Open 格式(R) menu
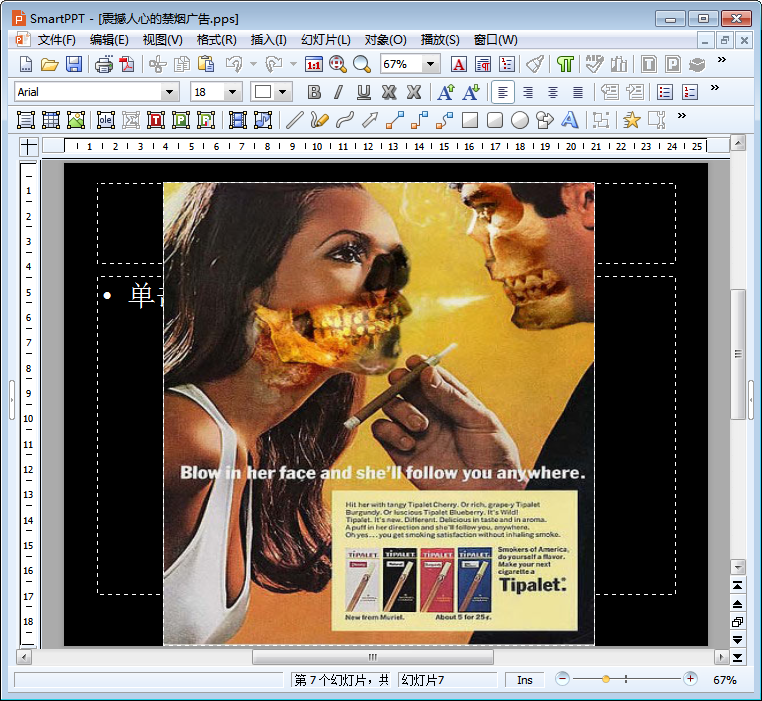This screenshot has height=701, width=762. click(x=217, y=40)
